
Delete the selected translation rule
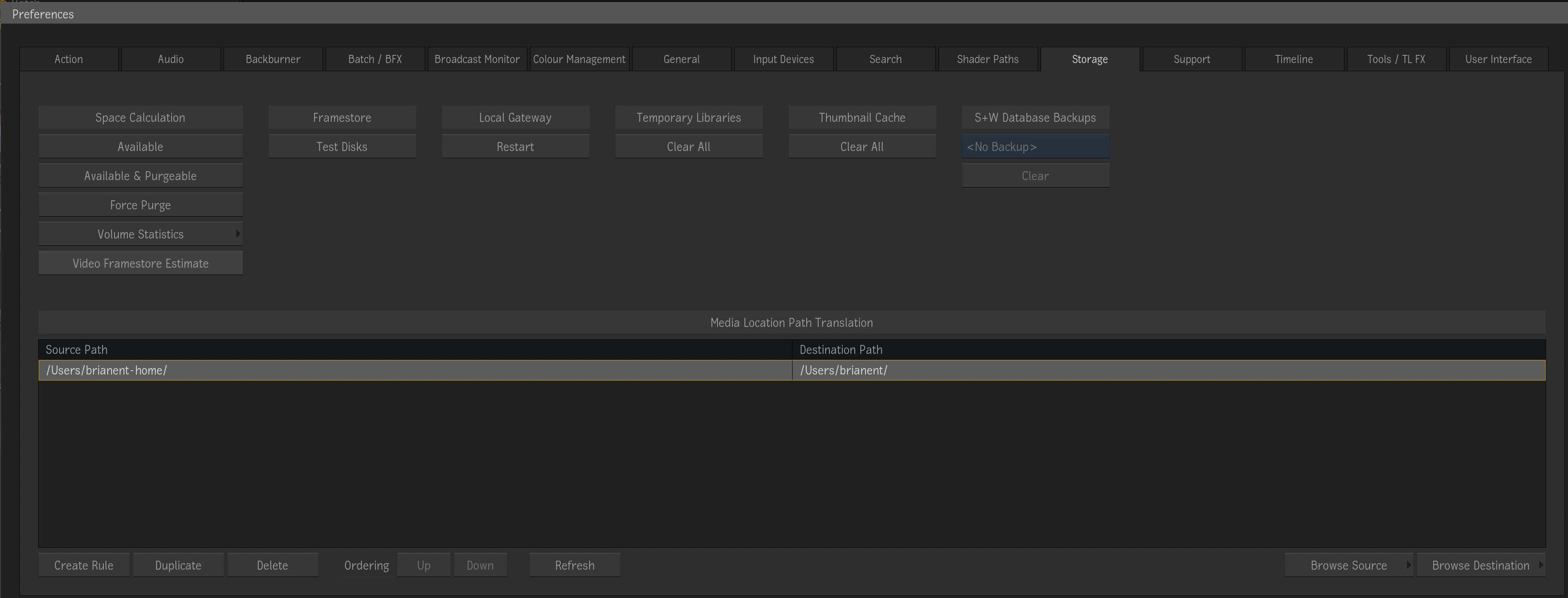272,565
